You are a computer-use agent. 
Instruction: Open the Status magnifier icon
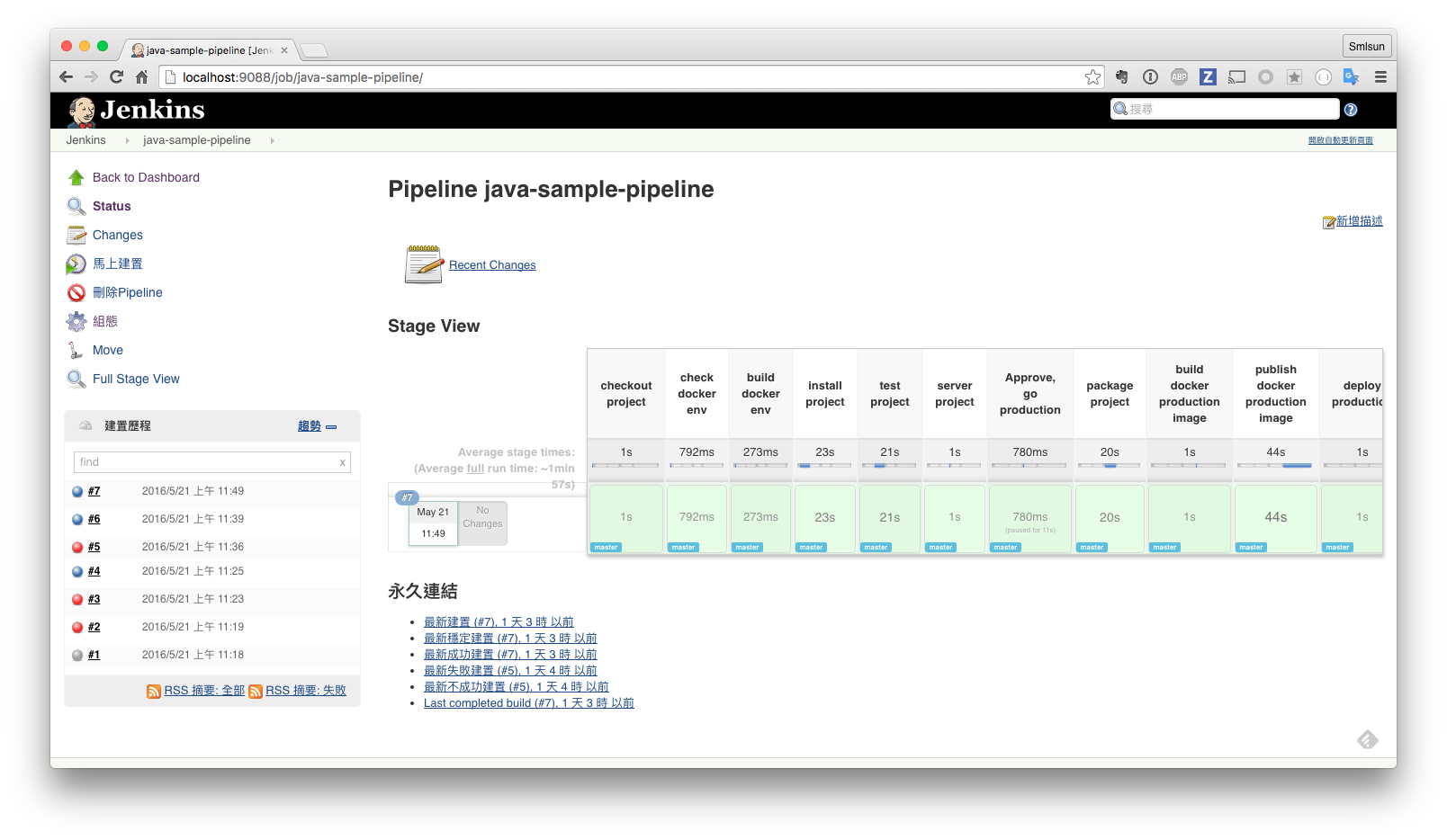[x=76, y=207]
